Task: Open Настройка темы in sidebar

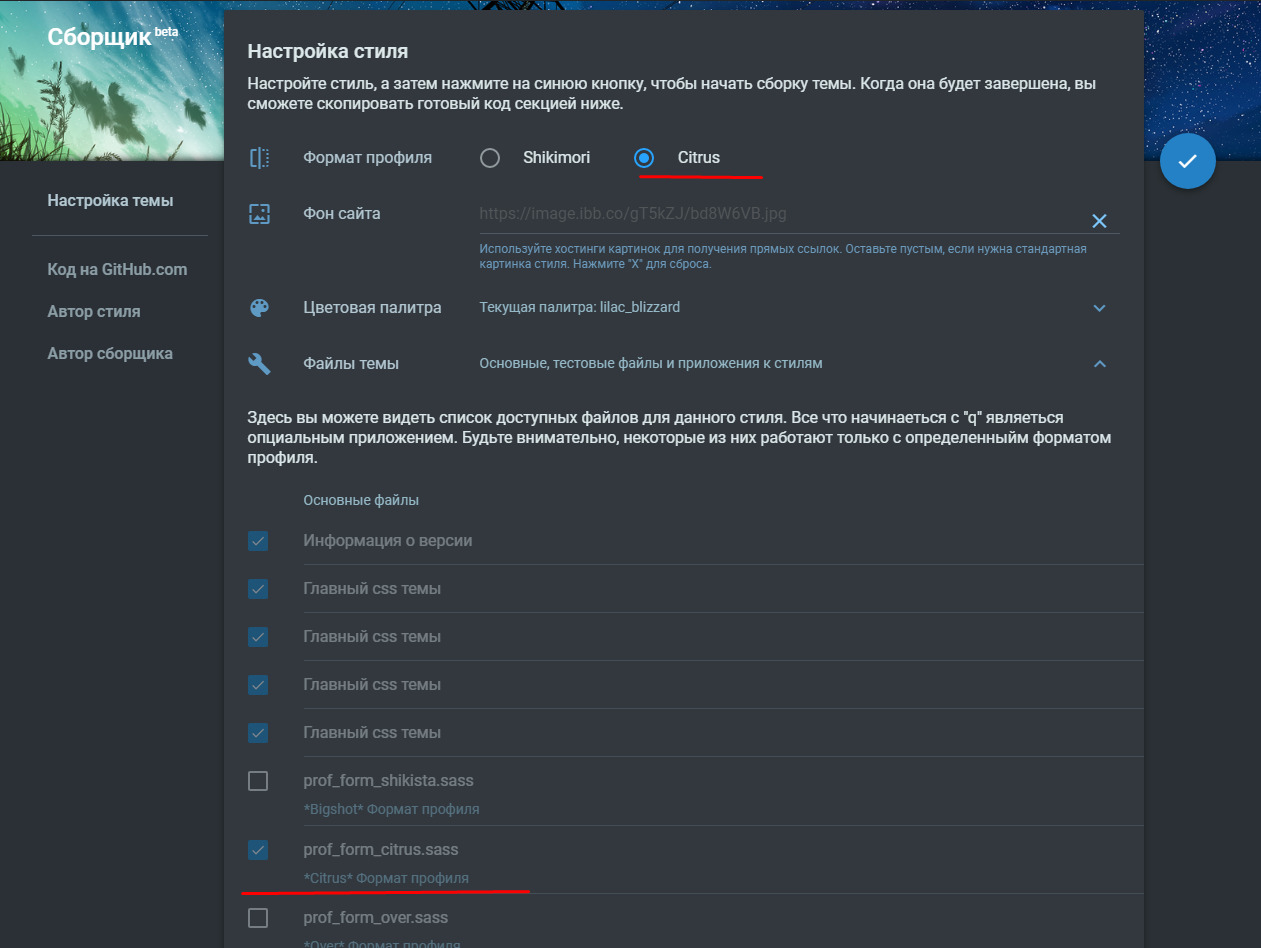Action: click(x=110, y=201)
